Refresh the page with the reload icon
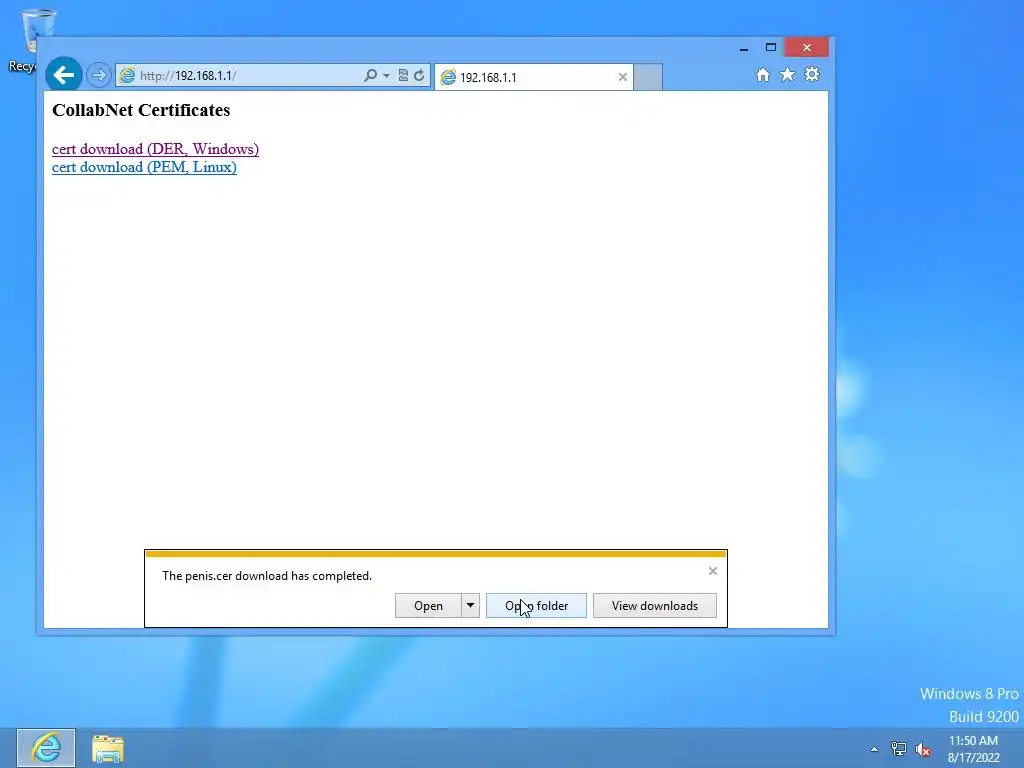The image size is (1024, 768). click(419, 76)
